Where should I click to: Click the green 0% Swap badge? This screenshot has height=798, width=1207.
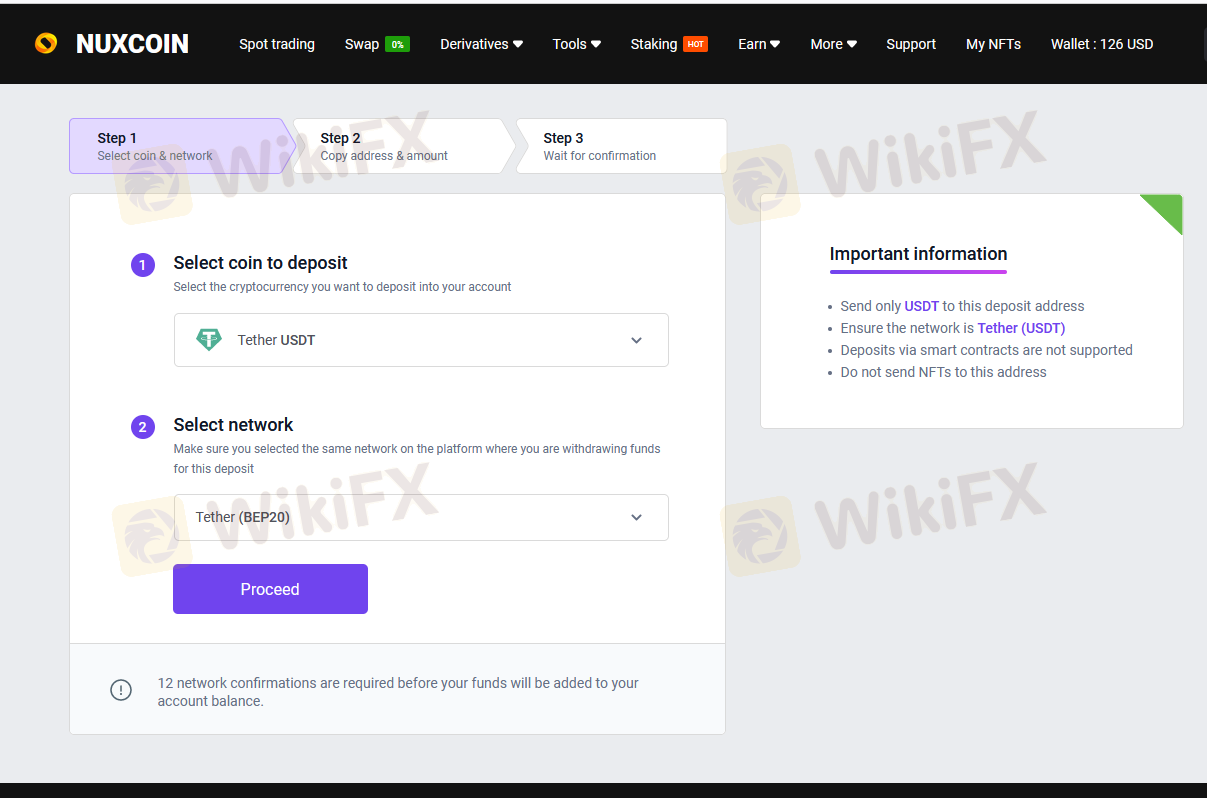[397, 44]
